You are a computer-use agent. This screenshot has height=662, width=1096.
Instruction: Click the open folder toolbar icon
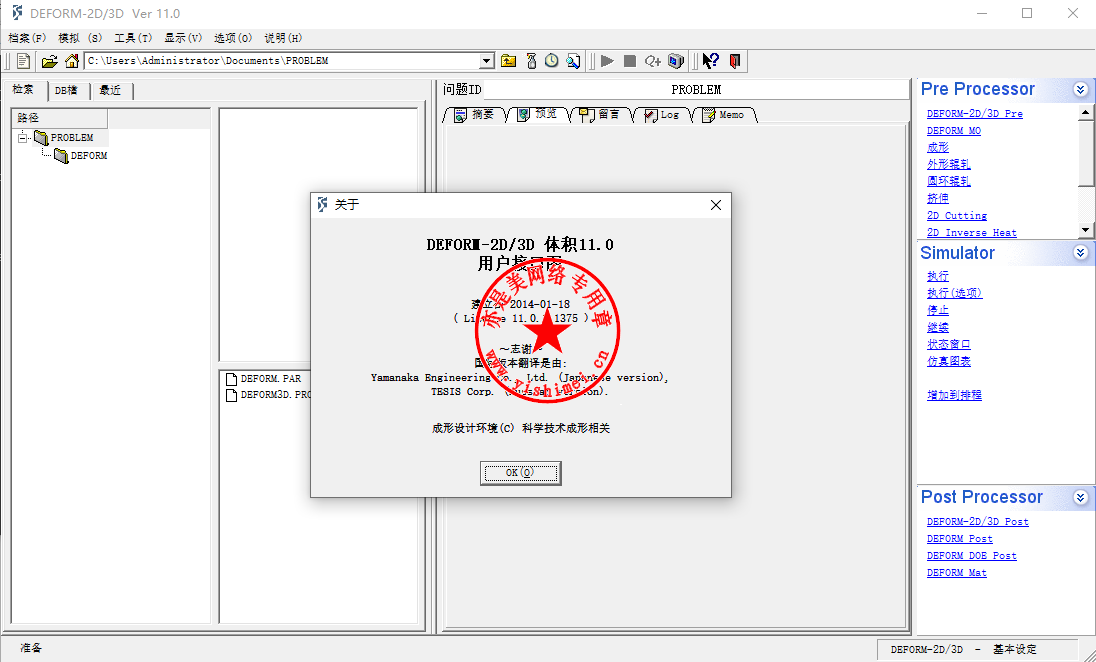(49, 61)
